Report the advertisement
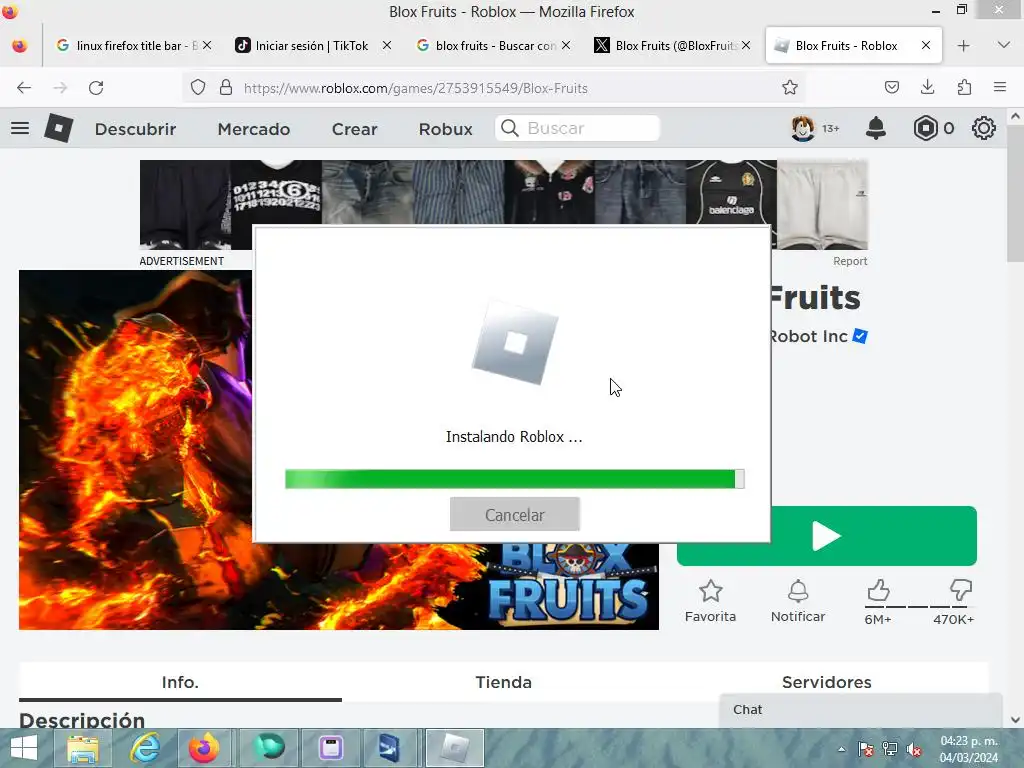This screenshot has height=768, width=1024. click(850, 261)
